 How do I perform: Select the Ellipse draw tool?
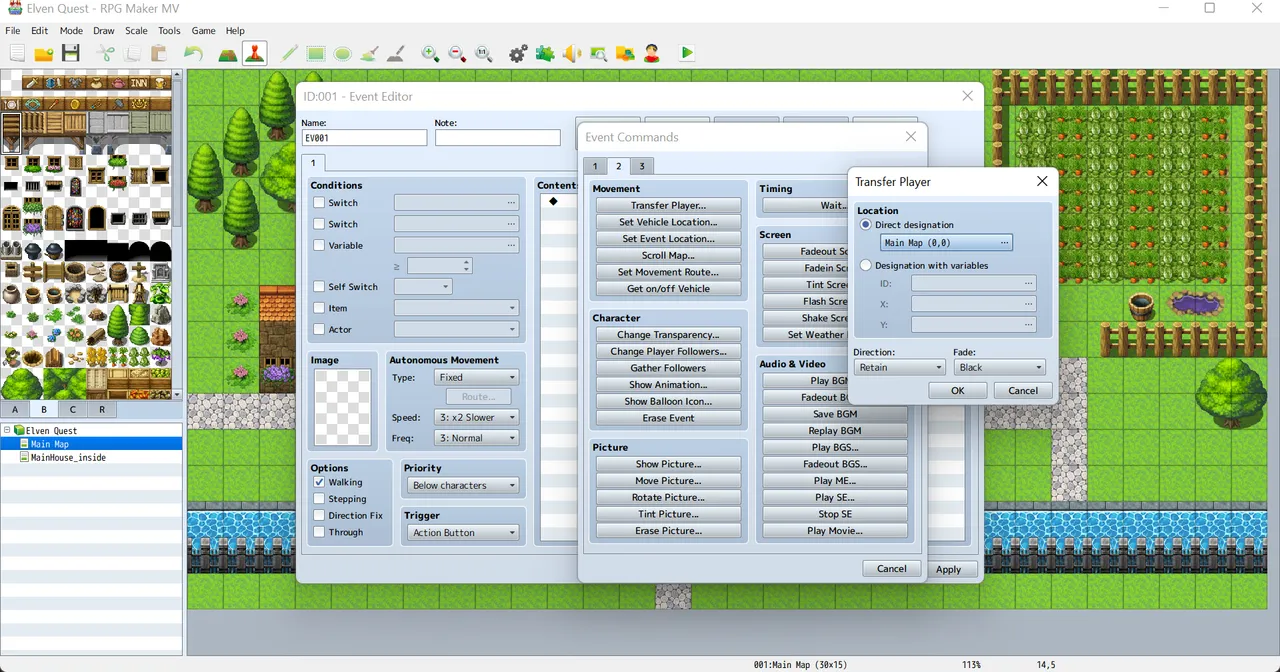pos(342,54)
